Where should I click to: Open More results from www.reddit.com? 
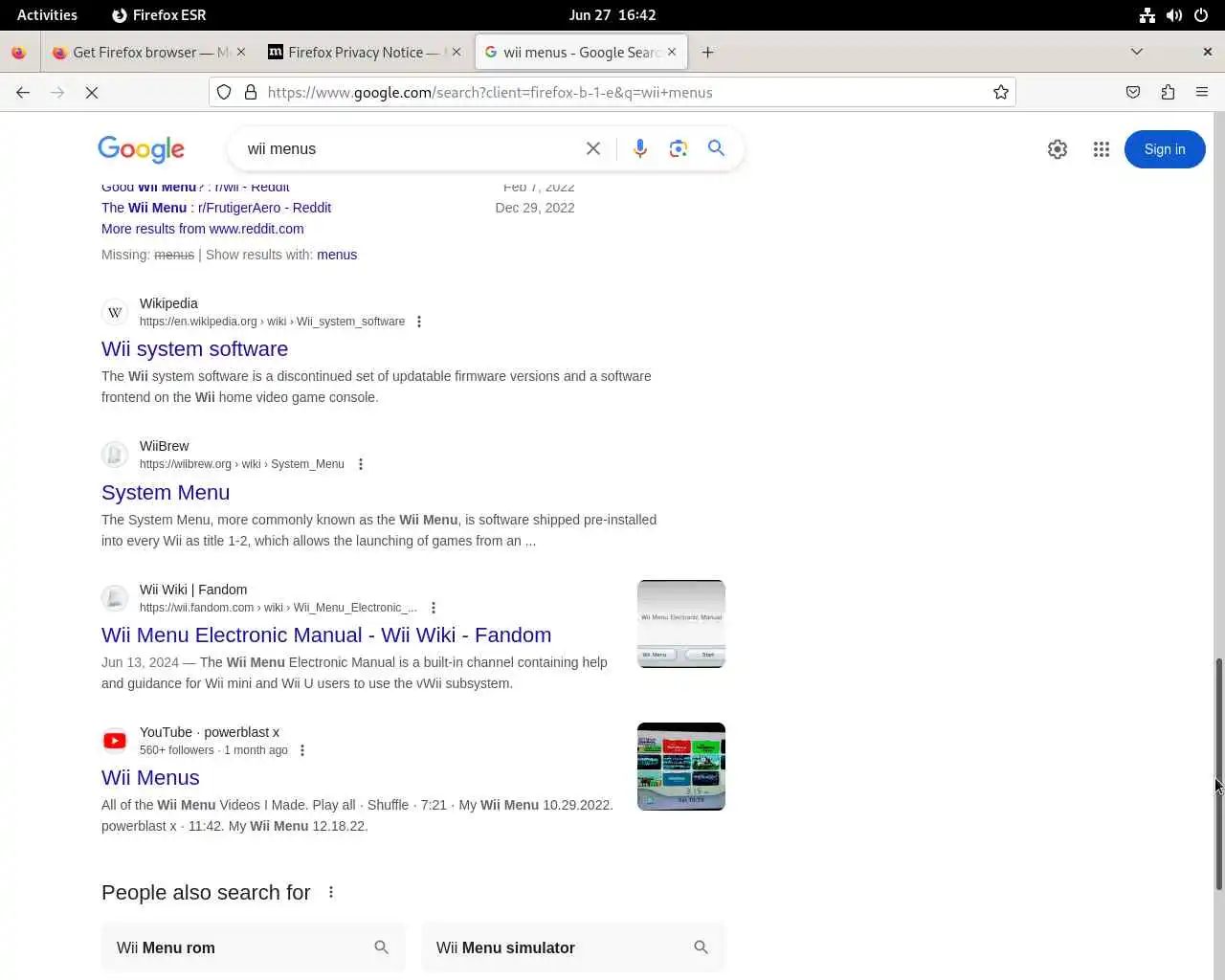click(x=203, y=229)
